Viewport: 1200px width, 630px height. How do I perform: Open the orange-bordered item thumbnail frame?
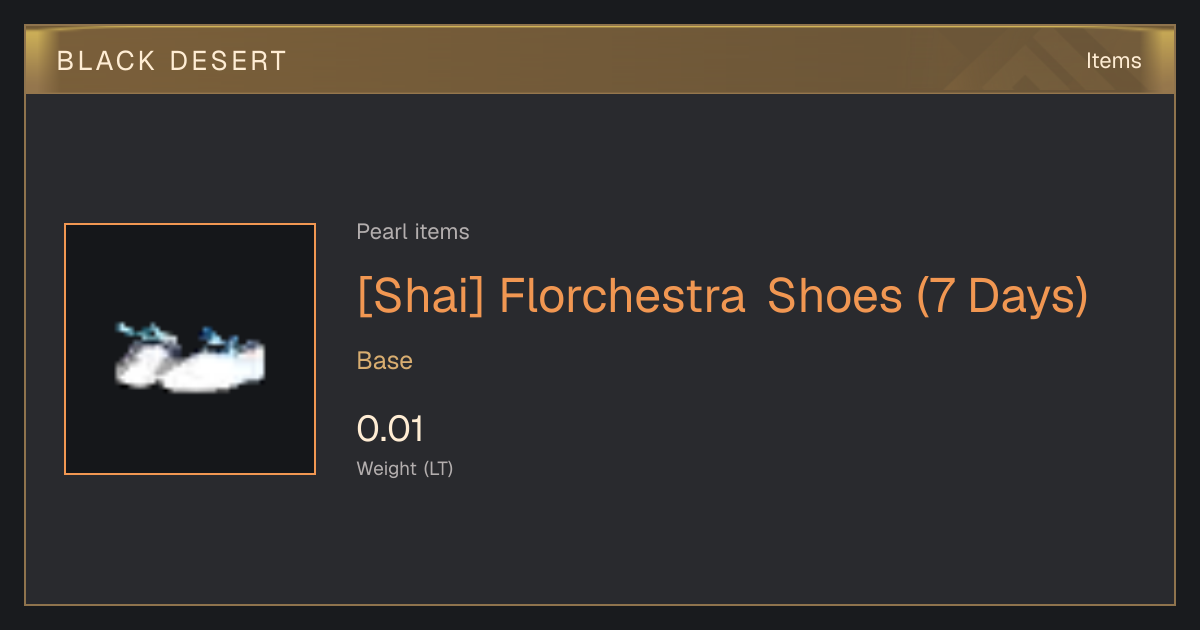pyautogui.click(x=190, y=349)
